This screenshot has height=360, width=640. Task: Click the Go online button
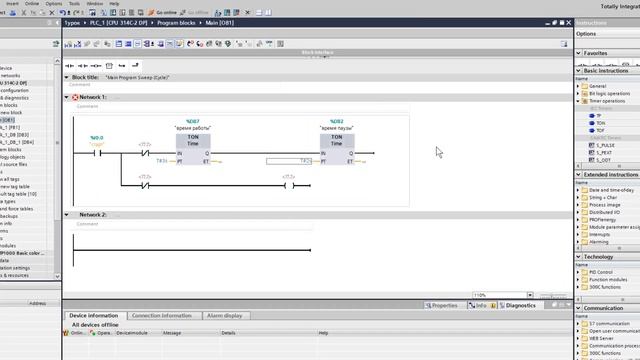(x=162, y=13)
